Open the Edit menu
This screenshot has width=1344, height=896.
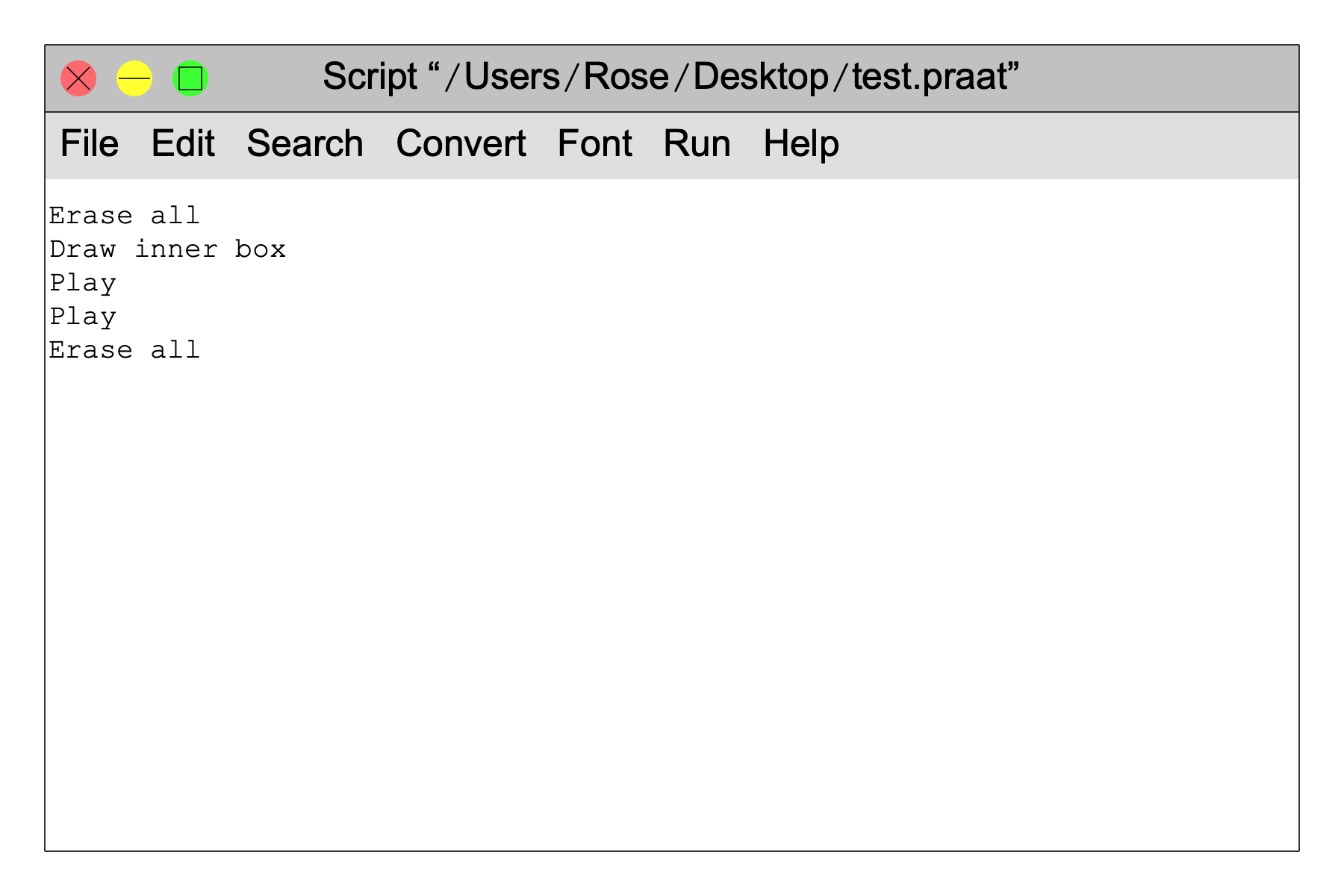(183, 143)
